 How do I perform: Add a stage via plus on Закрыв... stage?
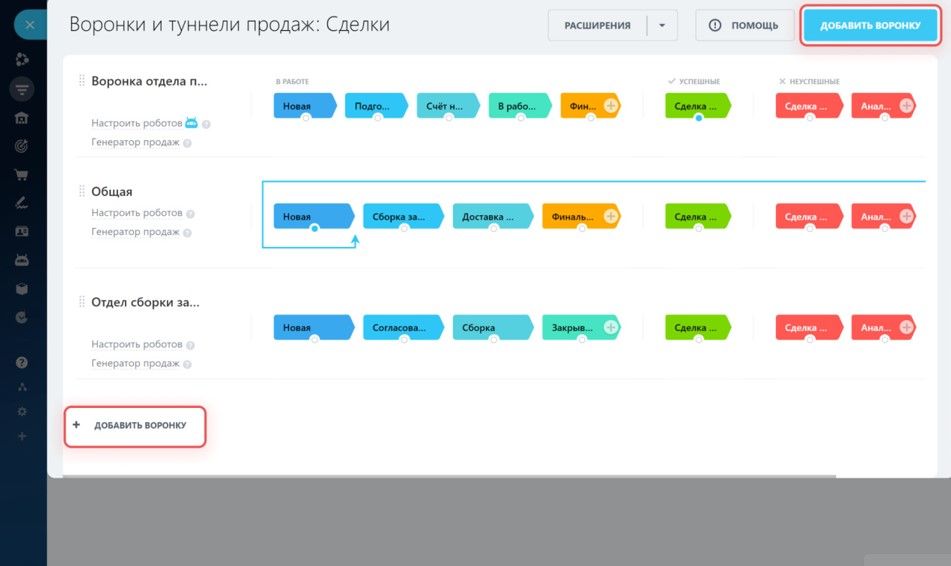click(611, 327)
